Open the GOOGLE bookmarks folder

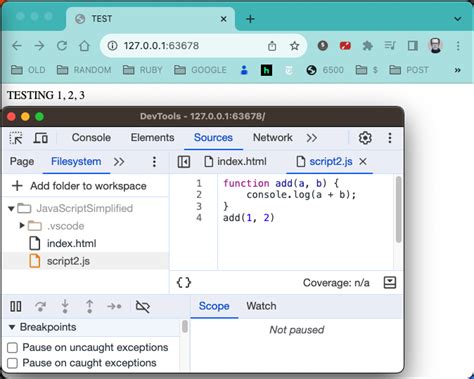click(200, 70)
